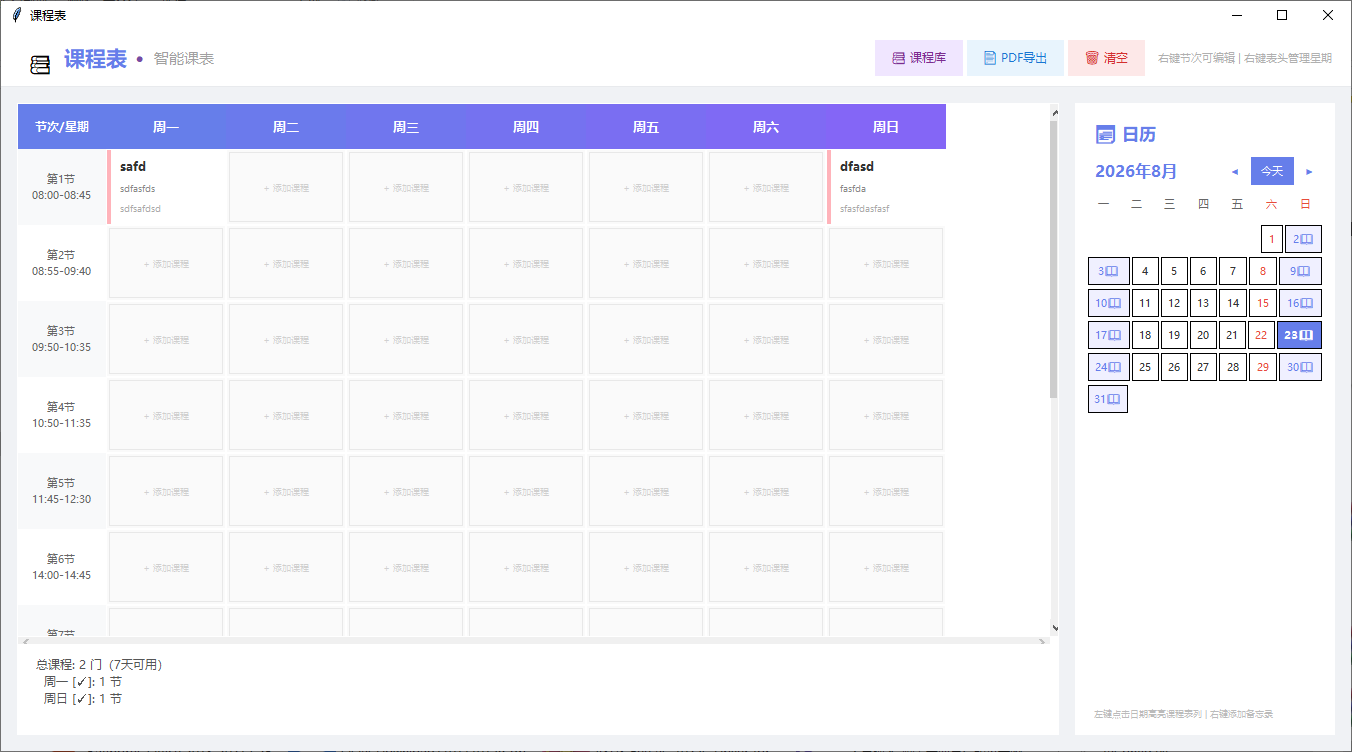The height and width of the screenshot is (752, 1352).
Task: Add a course to 周三 第3节
Action: [406, 339]
